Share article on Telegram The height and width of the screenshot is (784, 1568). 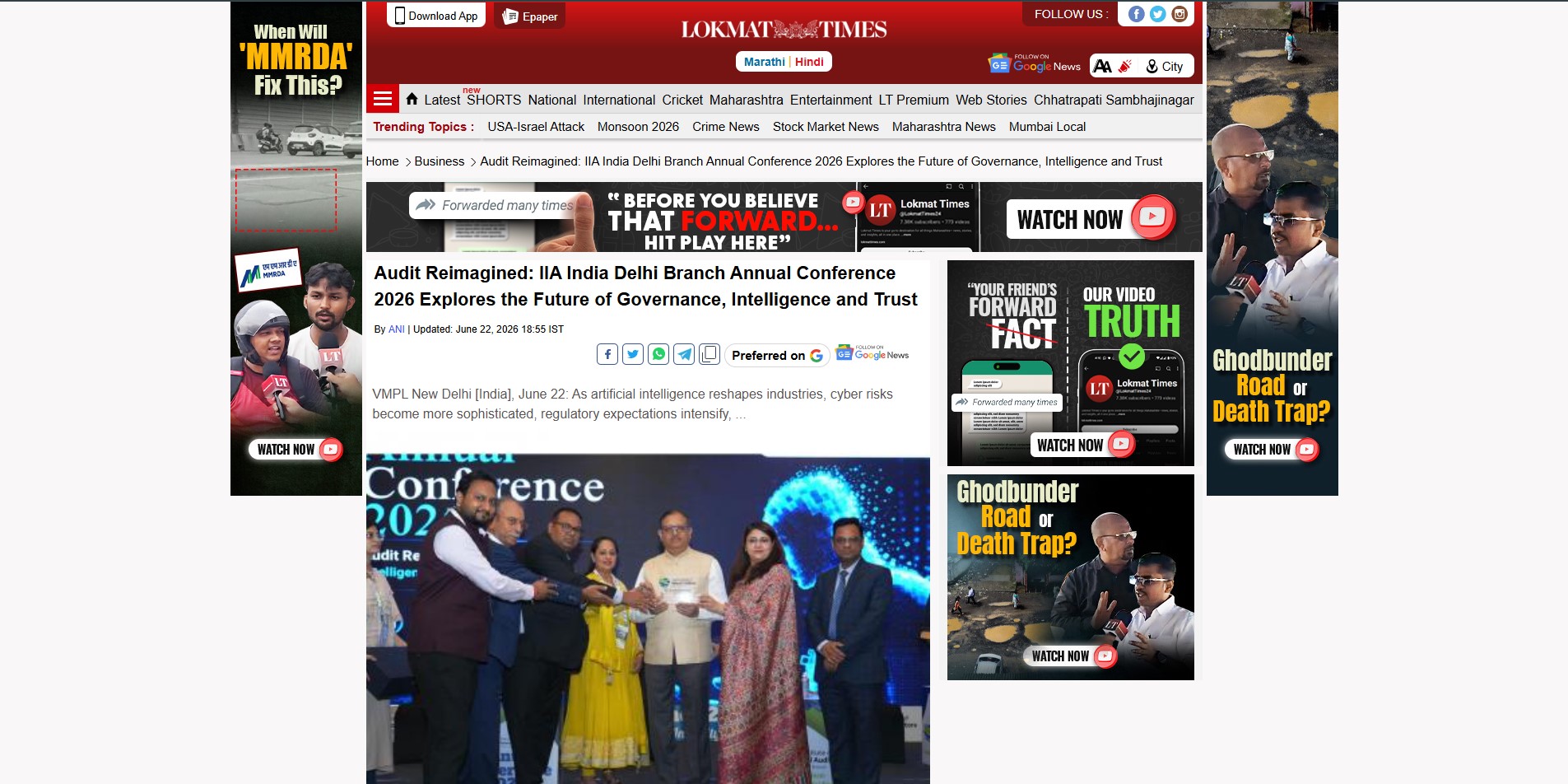pyautogui.click(x=684, y=354)
